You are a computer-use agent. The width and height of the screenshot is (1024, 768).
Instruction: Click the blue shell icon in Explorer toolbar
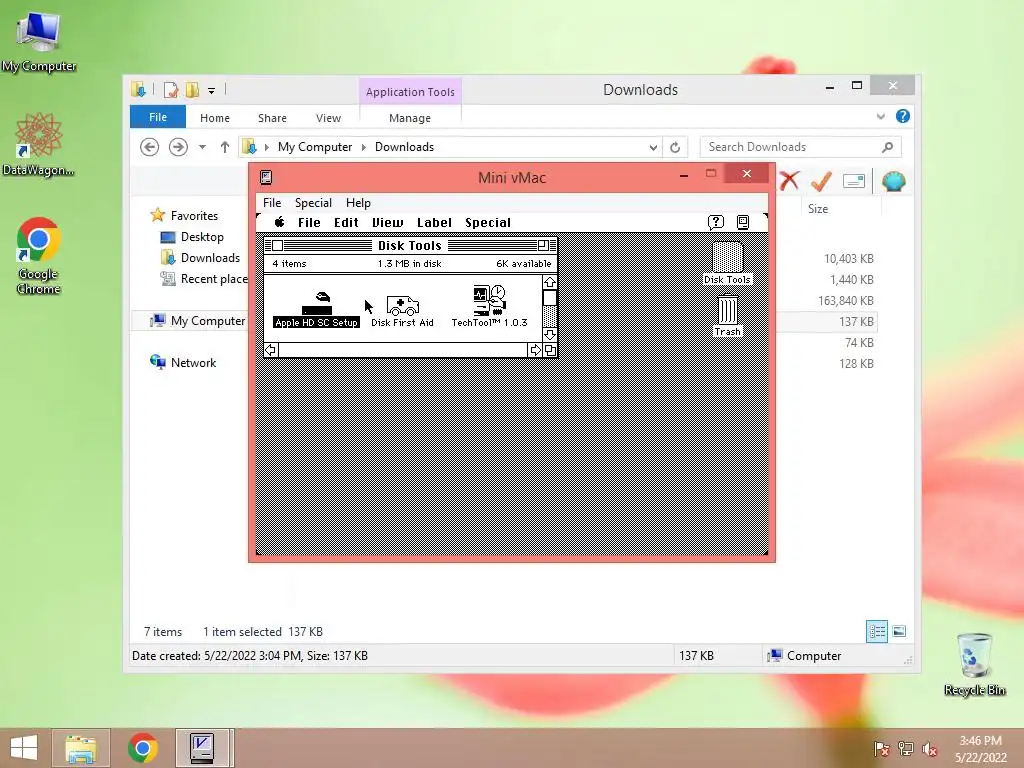pos(893,181)
